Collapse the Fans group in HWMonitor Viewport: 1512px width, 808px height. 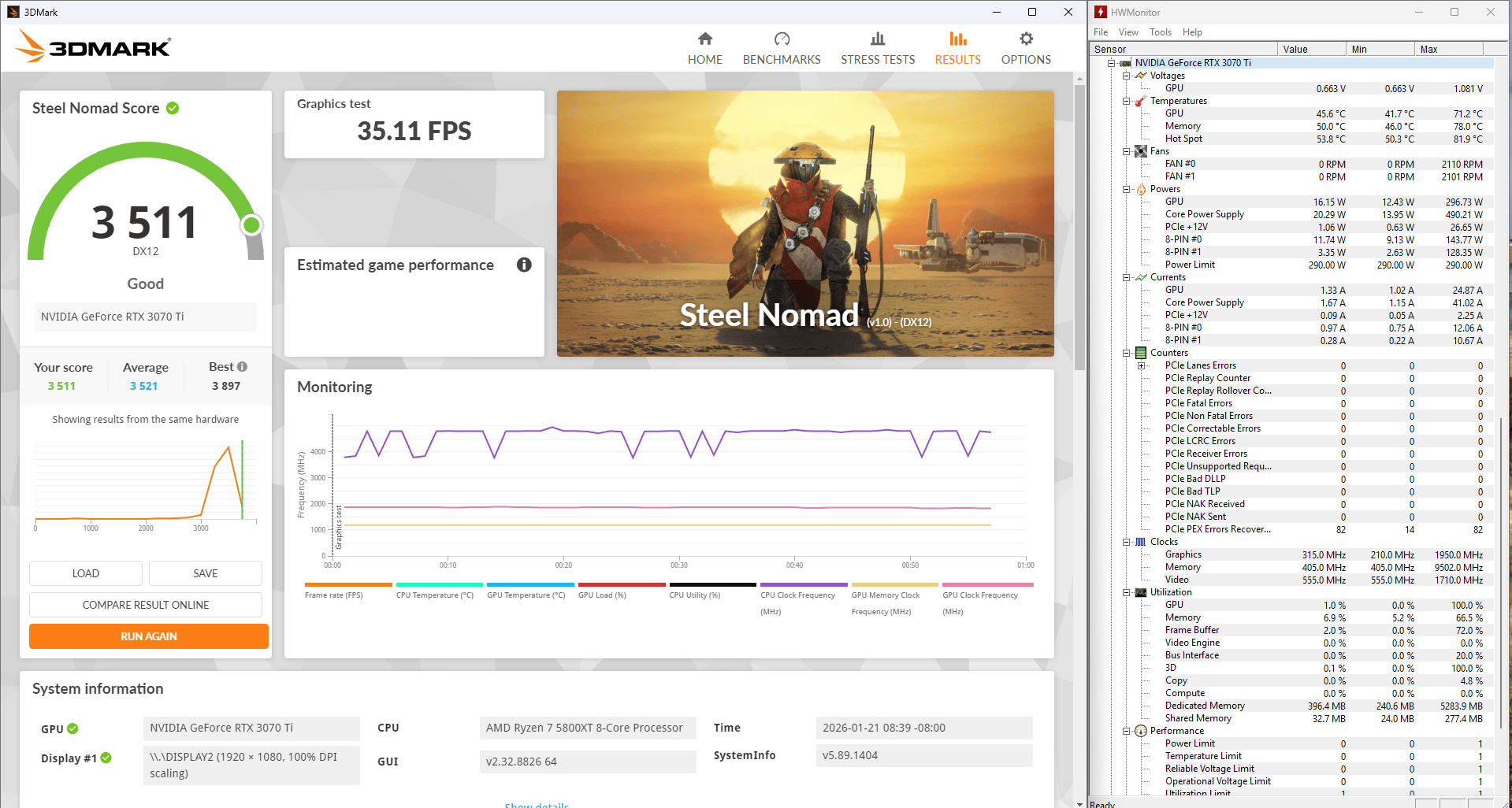pos(1127,151)
